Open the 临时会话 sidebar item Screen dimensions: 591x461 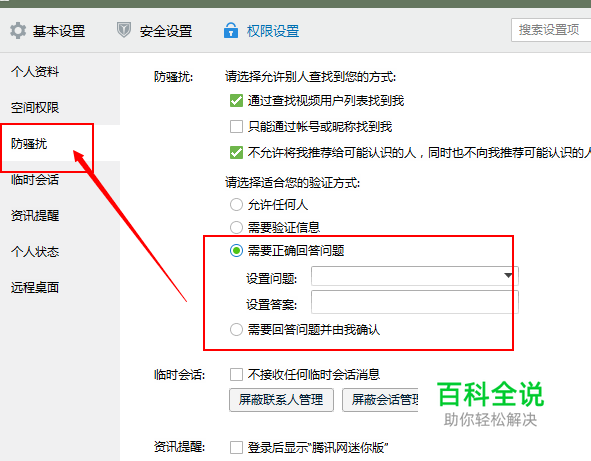click(x=35, y=179)
